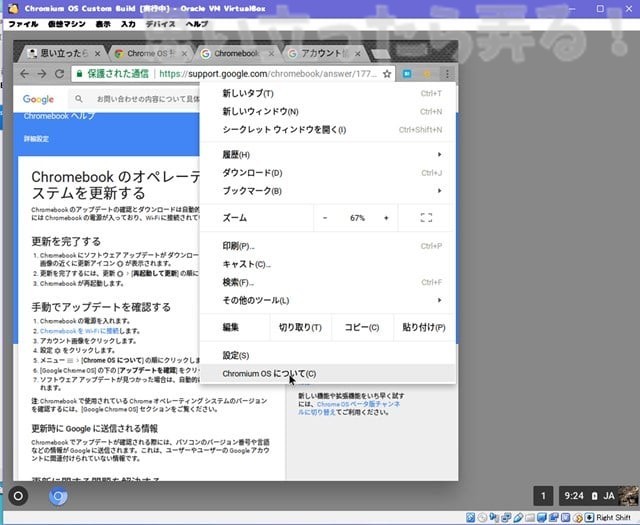The image size is (640, 525).
Task: Launch Chromium browser from the shelf
Action: (58, 496)
